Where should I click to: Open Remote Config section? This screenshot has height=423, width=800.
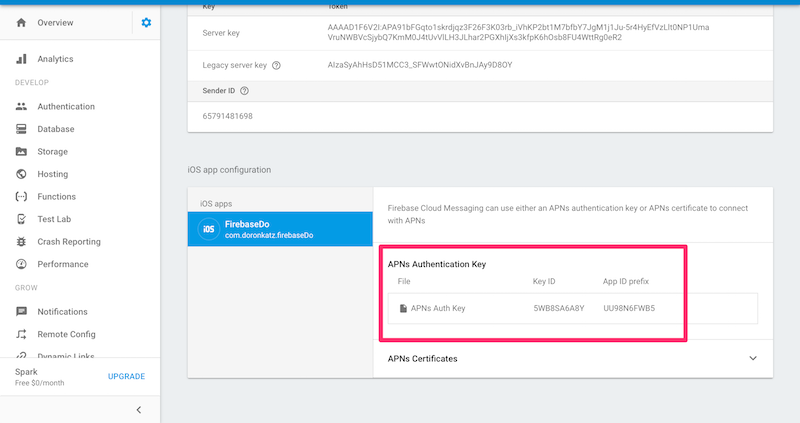click(x=66, y=334)
